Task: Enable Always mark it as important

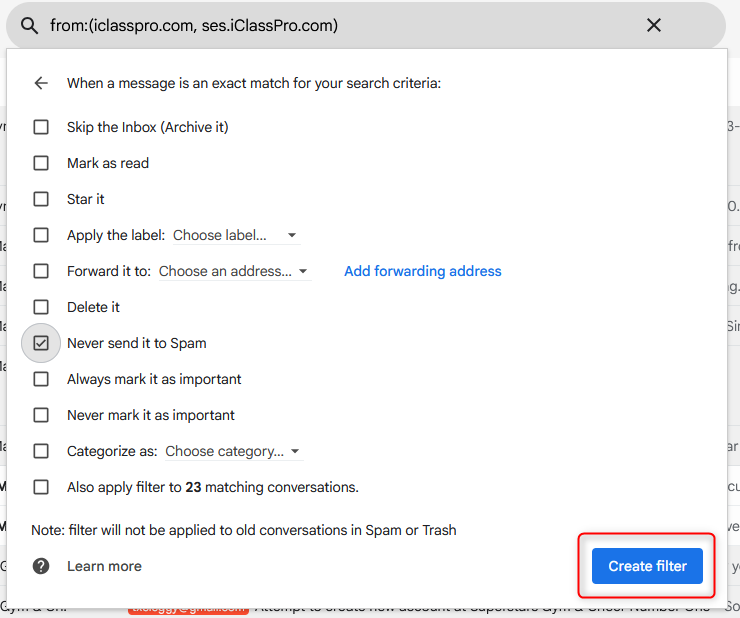Action: pos(41,379)
